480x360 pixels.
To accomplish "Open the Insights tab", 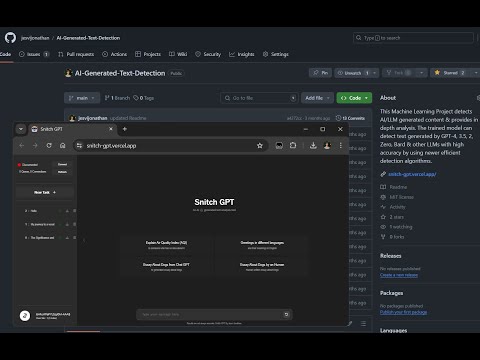I will click(x=242, y=54).
